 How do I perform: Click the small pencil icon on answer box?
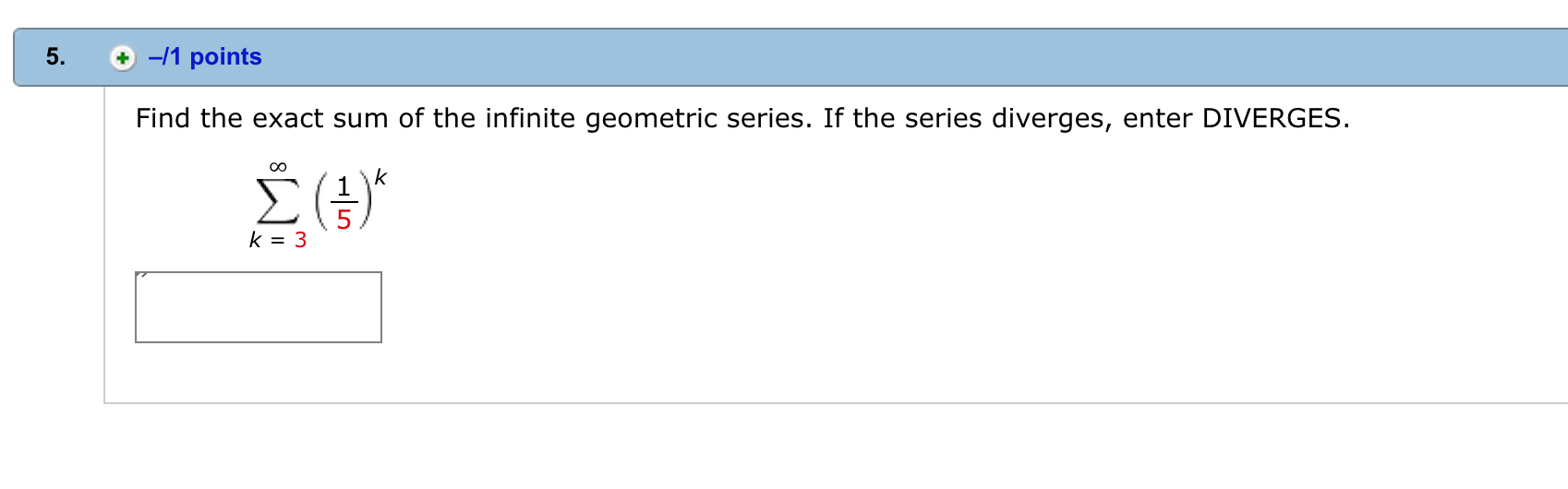(141, 275)
